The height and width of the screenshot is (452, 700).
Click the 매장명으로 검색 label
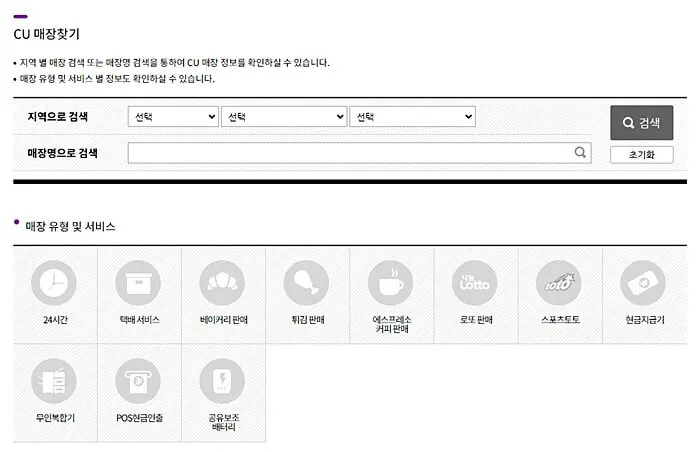click(x=62, y=153)
